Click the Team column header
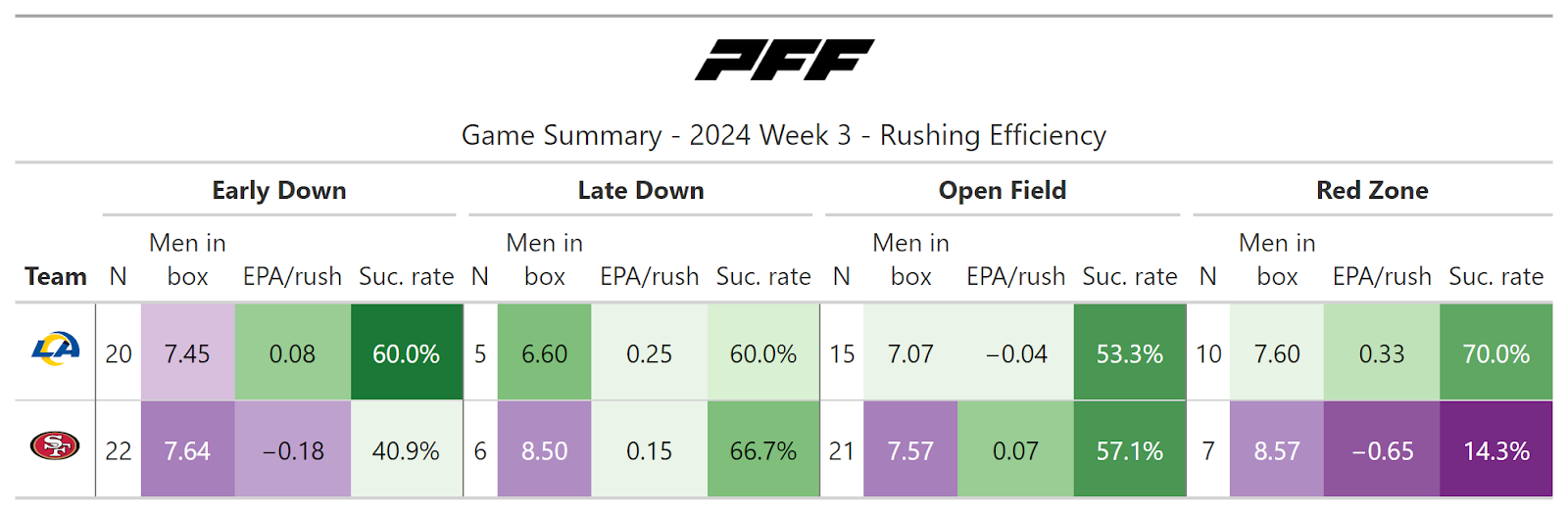Image resolution: width=1568 pixels, height=514 pixels. 56,276
